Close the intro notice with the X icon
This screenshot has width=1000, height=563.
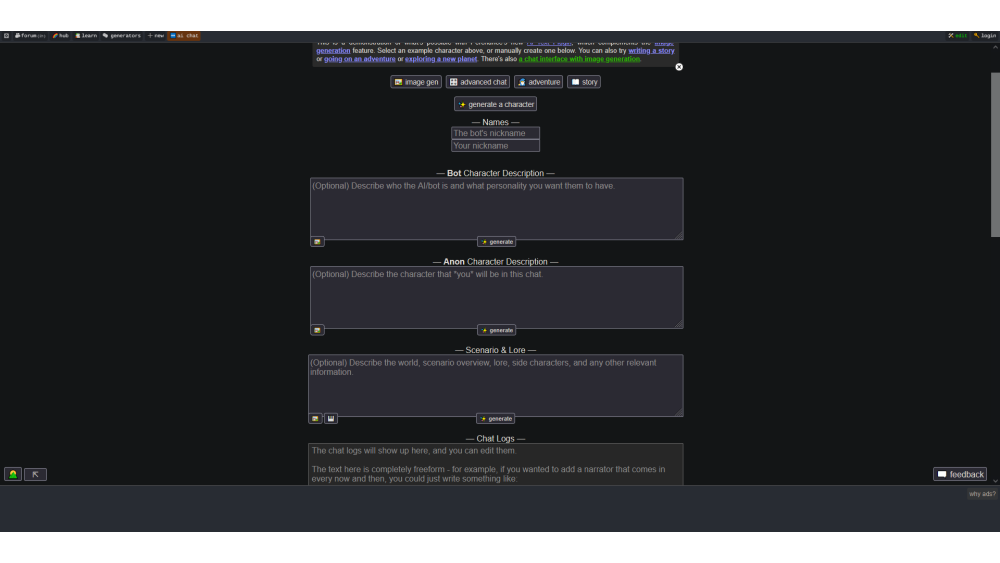click(x=679, y=67)
